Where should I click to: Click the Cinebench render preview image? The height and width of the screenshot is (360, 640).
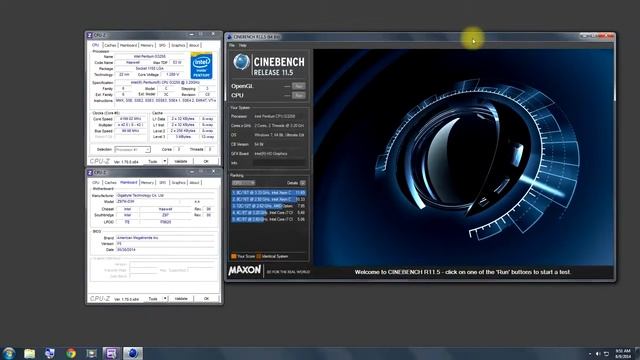click(x=463, y=157)
